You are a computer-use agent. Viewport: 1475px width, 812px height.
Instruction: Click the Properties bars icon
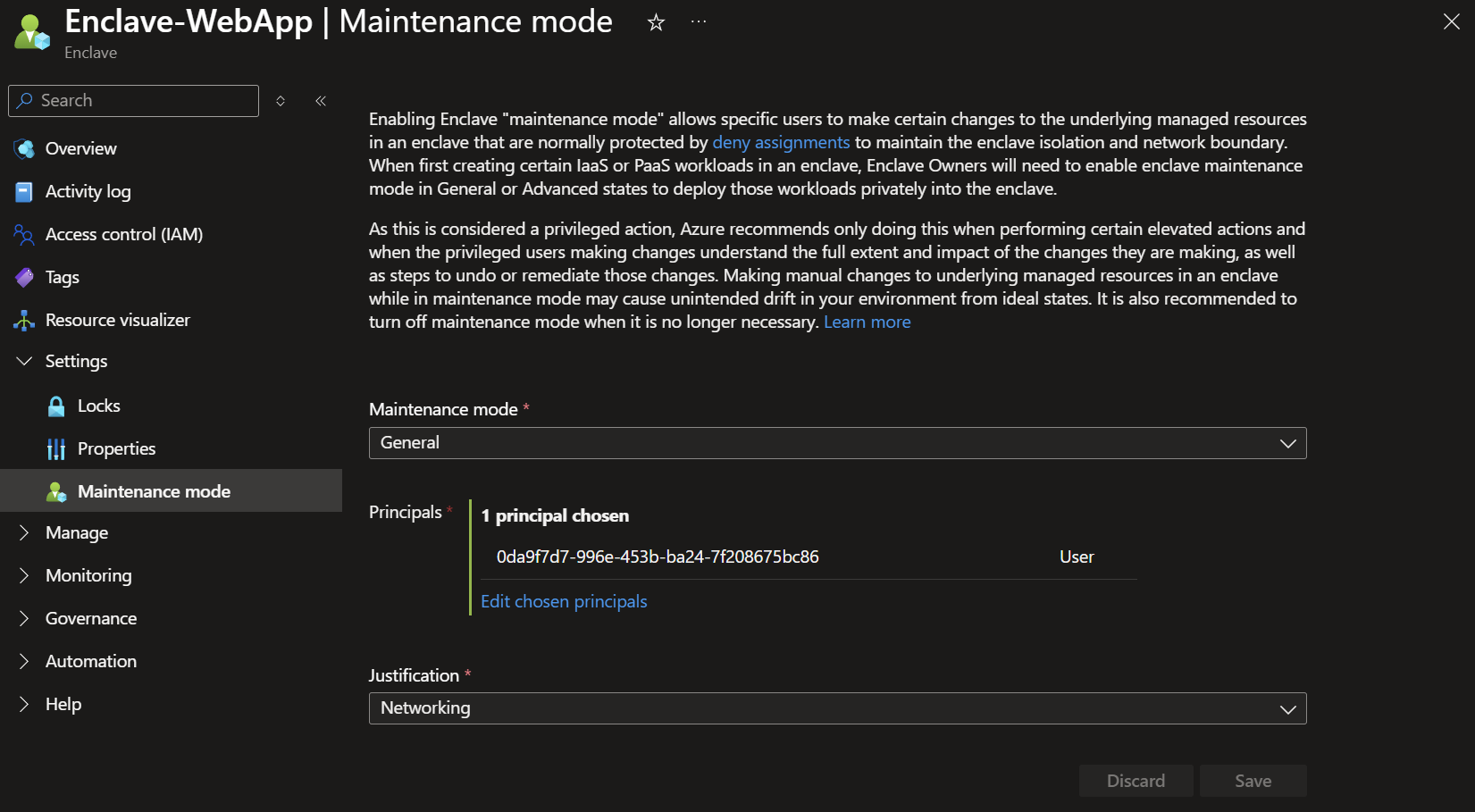56,448
